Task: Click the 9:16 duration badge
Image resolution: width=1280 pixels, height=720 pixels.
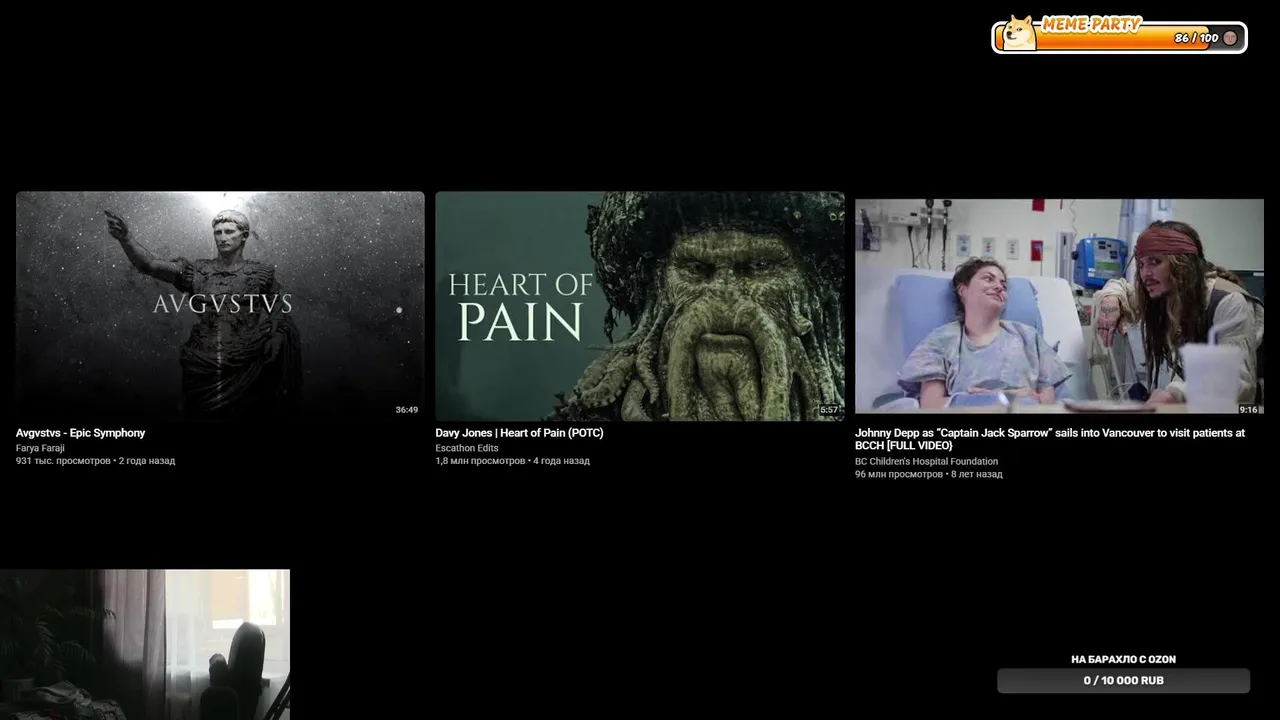Action: point(1248,410)
